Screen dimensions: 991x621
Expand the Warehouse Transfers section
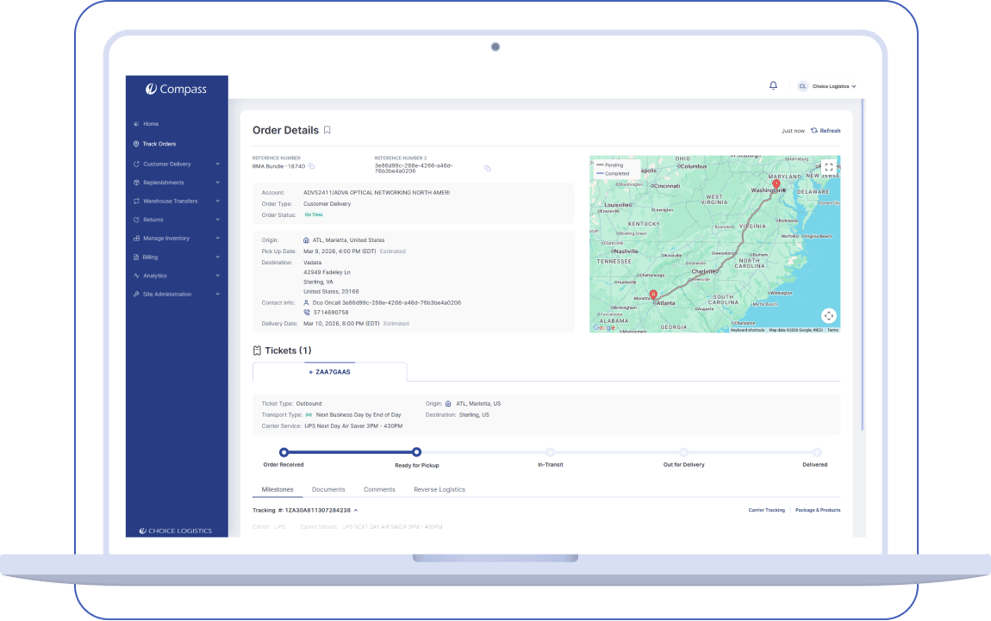tap(217, 201)
